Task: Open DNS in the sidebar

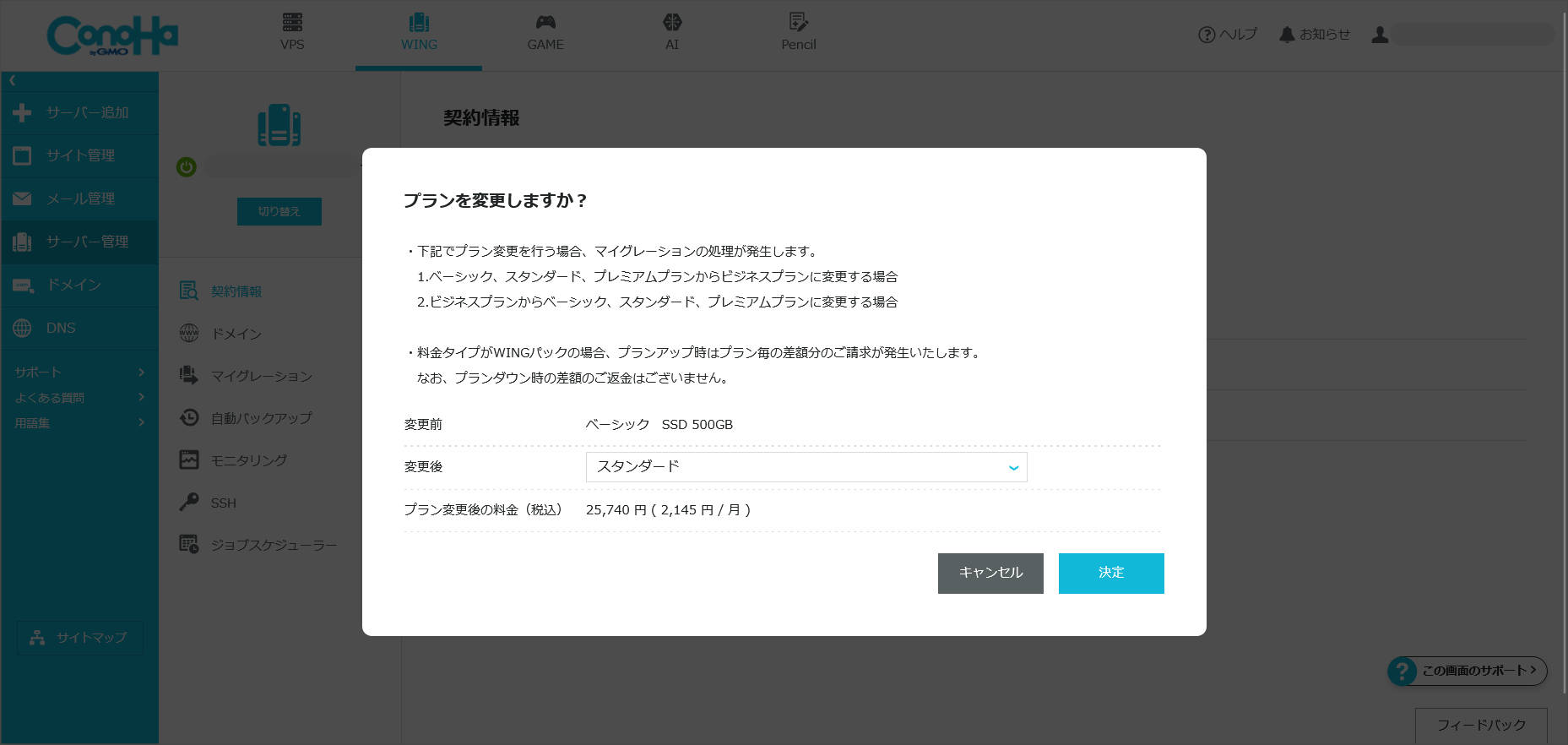Action: click(x=79, y=329)
